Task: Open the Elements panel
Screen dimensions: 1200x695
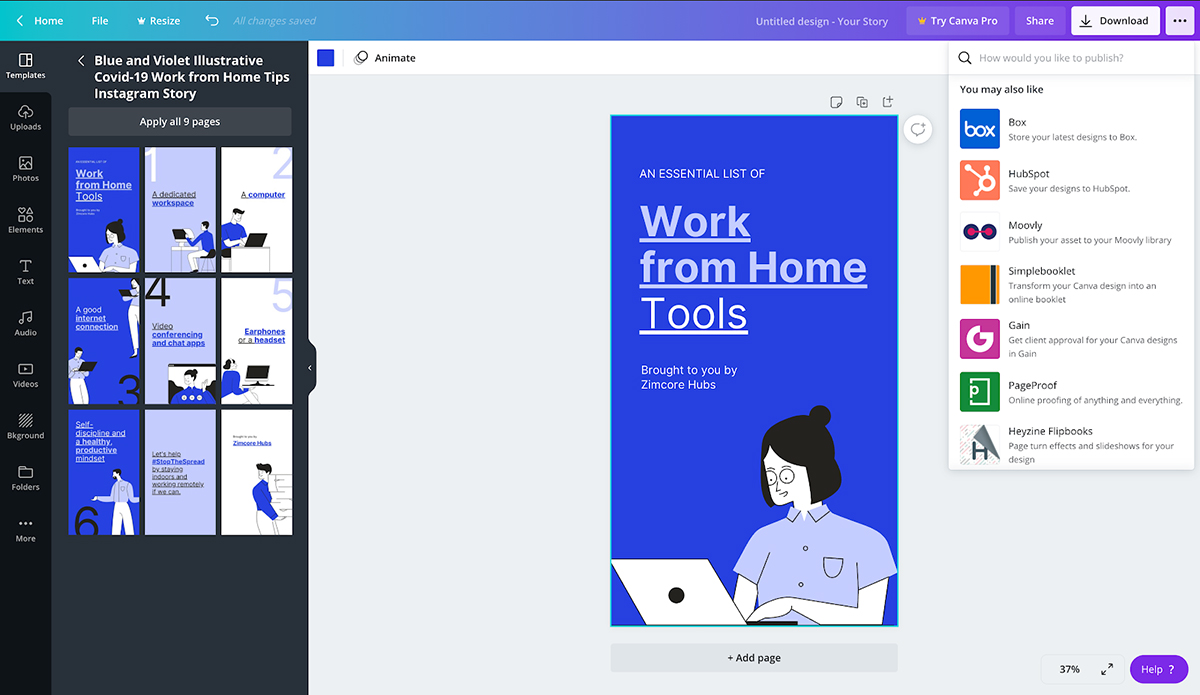Action: (25, 220)
